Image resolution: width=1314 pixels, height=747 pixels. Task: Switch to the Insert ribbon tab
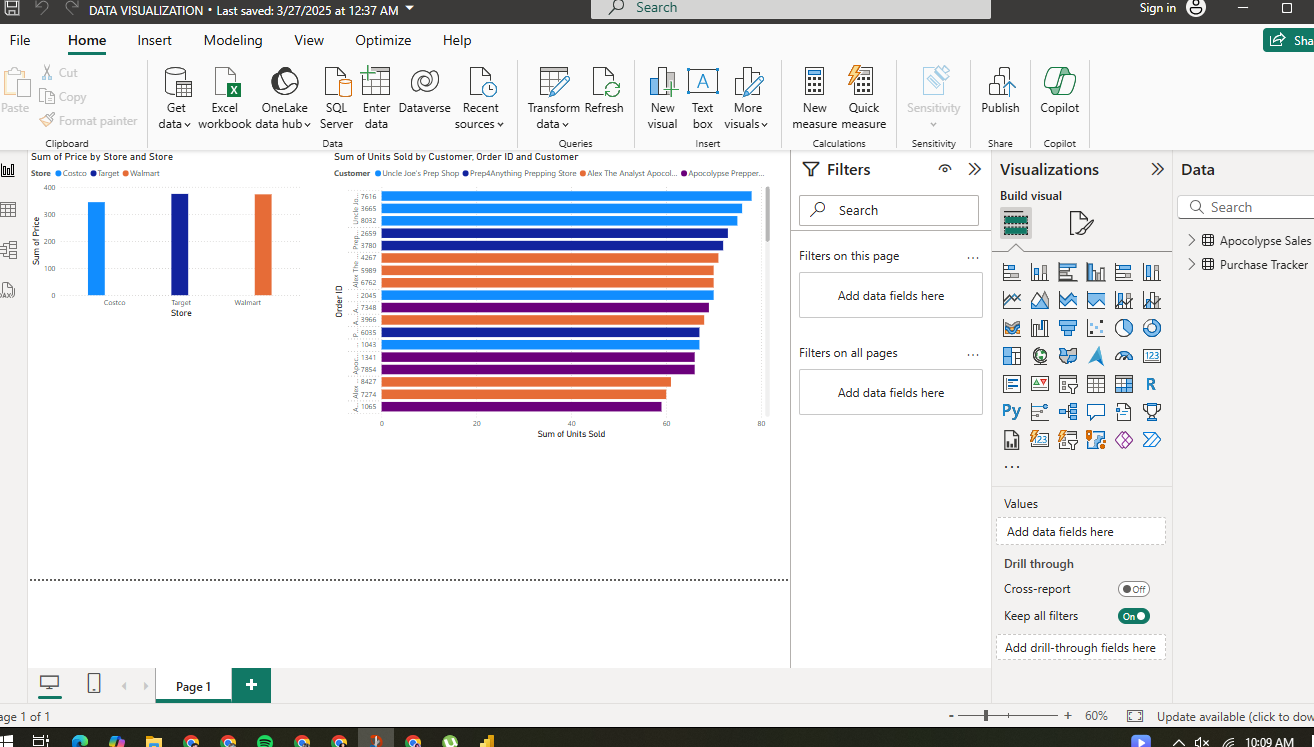pyautogui.click(x=155, y=40)
